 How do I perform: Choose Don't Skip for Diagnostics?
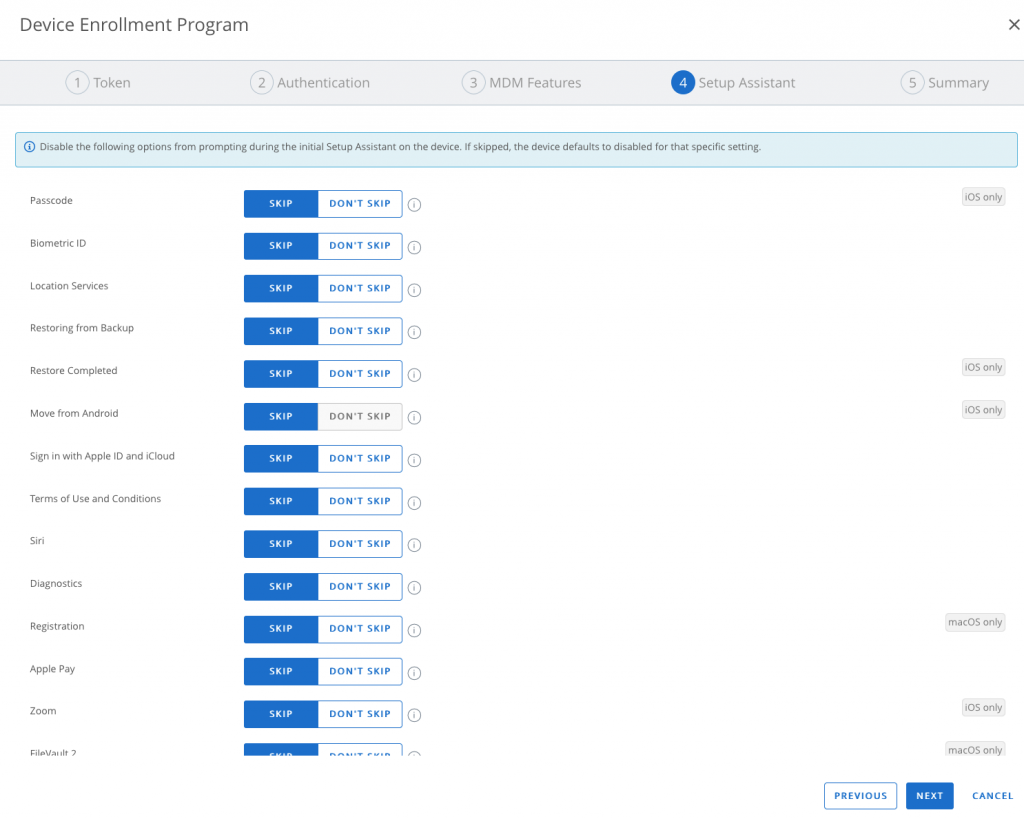click(x=360, y=587)
